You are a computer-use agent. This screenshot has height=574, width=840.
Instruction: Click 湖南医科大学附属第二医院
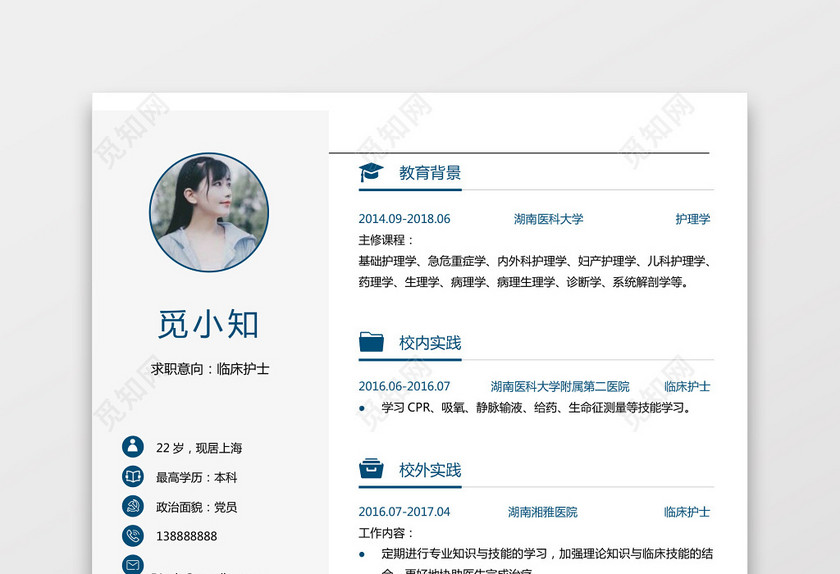(560, 386)
